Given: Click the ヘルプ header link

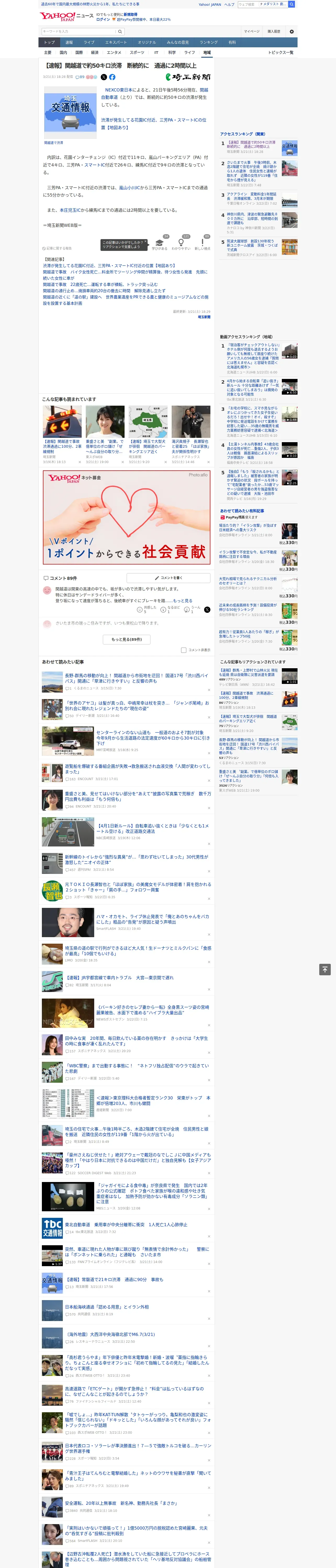Looking at the screenshot, I should pos(229,4).
